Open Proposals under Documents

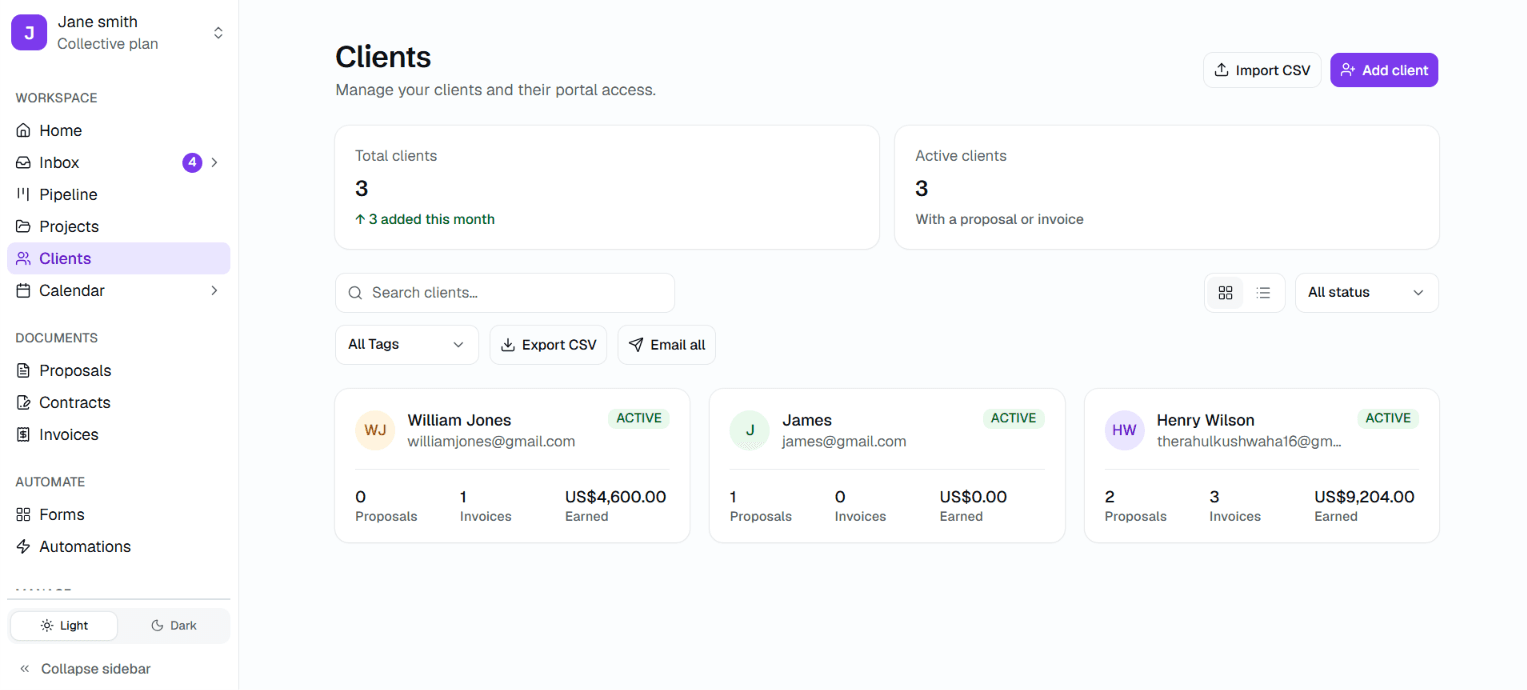click(118, 370)
